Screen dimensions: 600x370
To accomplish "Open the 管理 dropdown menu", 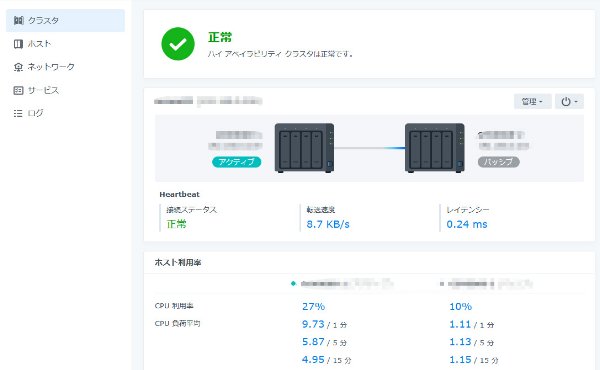I will [x=532, y=101].
